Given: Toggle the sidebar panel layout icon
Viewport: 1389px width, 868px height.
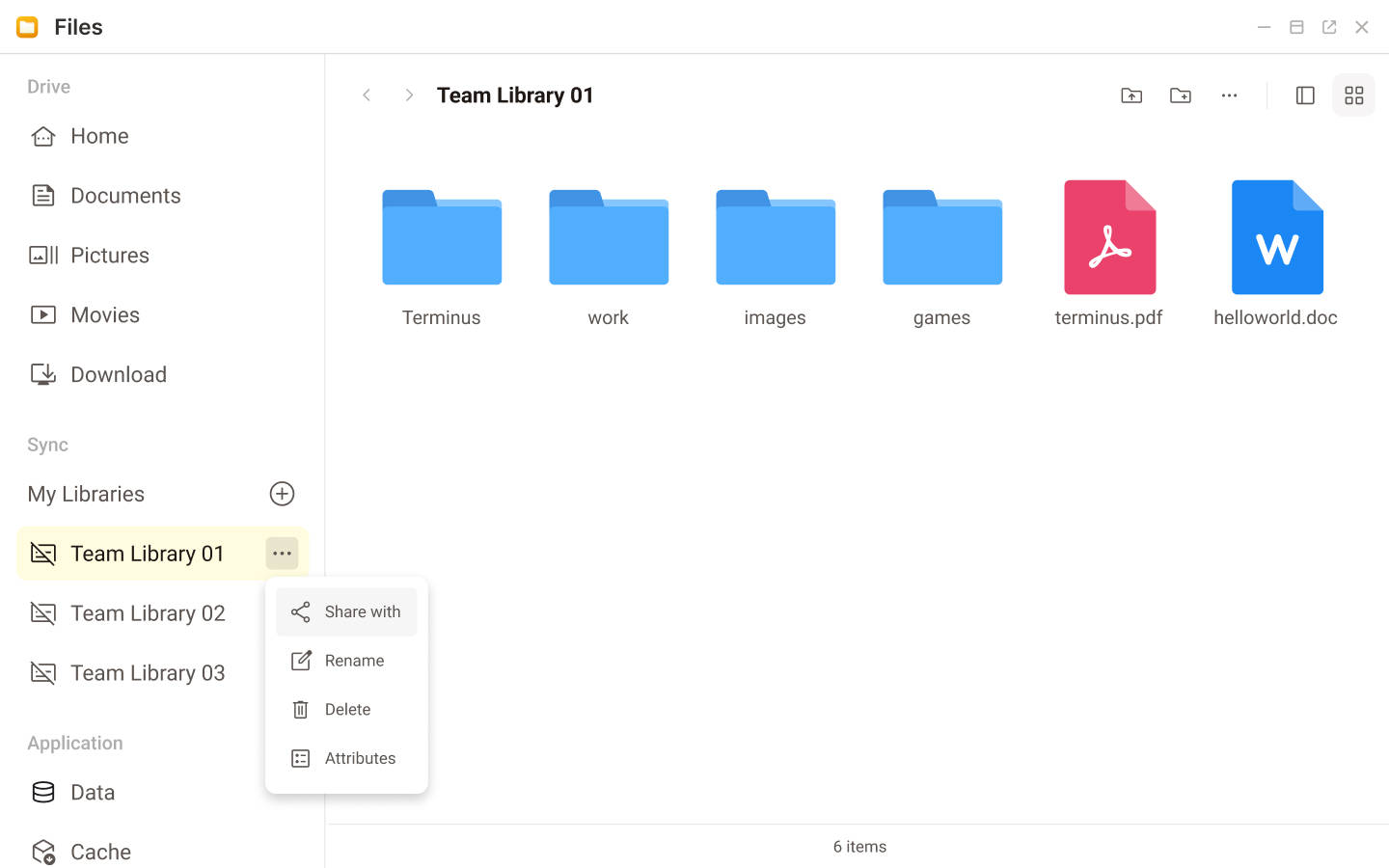Looking at the screenshot, I should (x=1305, y=95).
